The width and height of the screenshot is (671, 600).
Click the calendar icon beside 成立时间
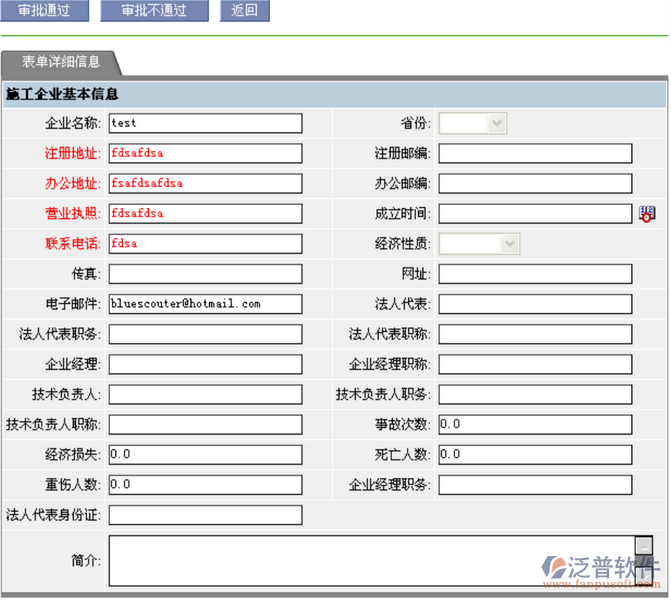point(647,213)
